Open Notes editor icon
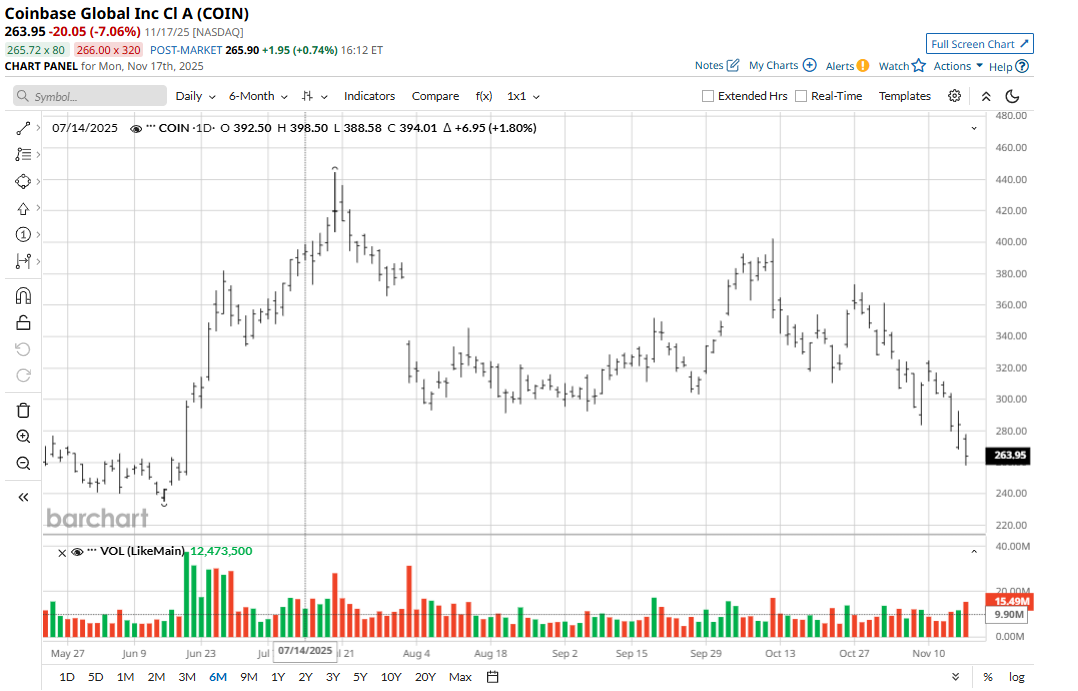1078x691 pixels. [x=733, y=65]
